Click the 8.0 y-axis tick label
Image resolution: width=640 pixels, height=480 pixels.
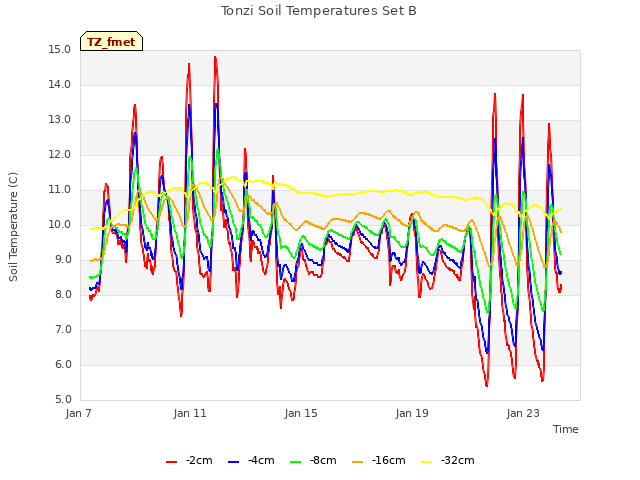[63, 295]
